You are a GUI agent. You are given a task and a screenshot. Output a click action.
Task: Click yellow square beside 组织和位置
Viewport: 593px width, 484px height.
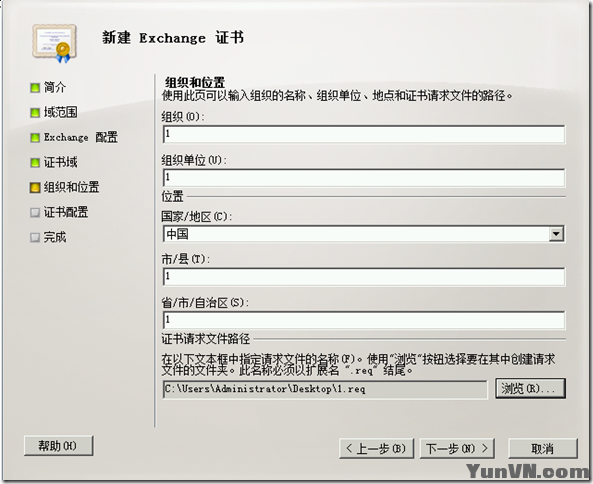35,188
